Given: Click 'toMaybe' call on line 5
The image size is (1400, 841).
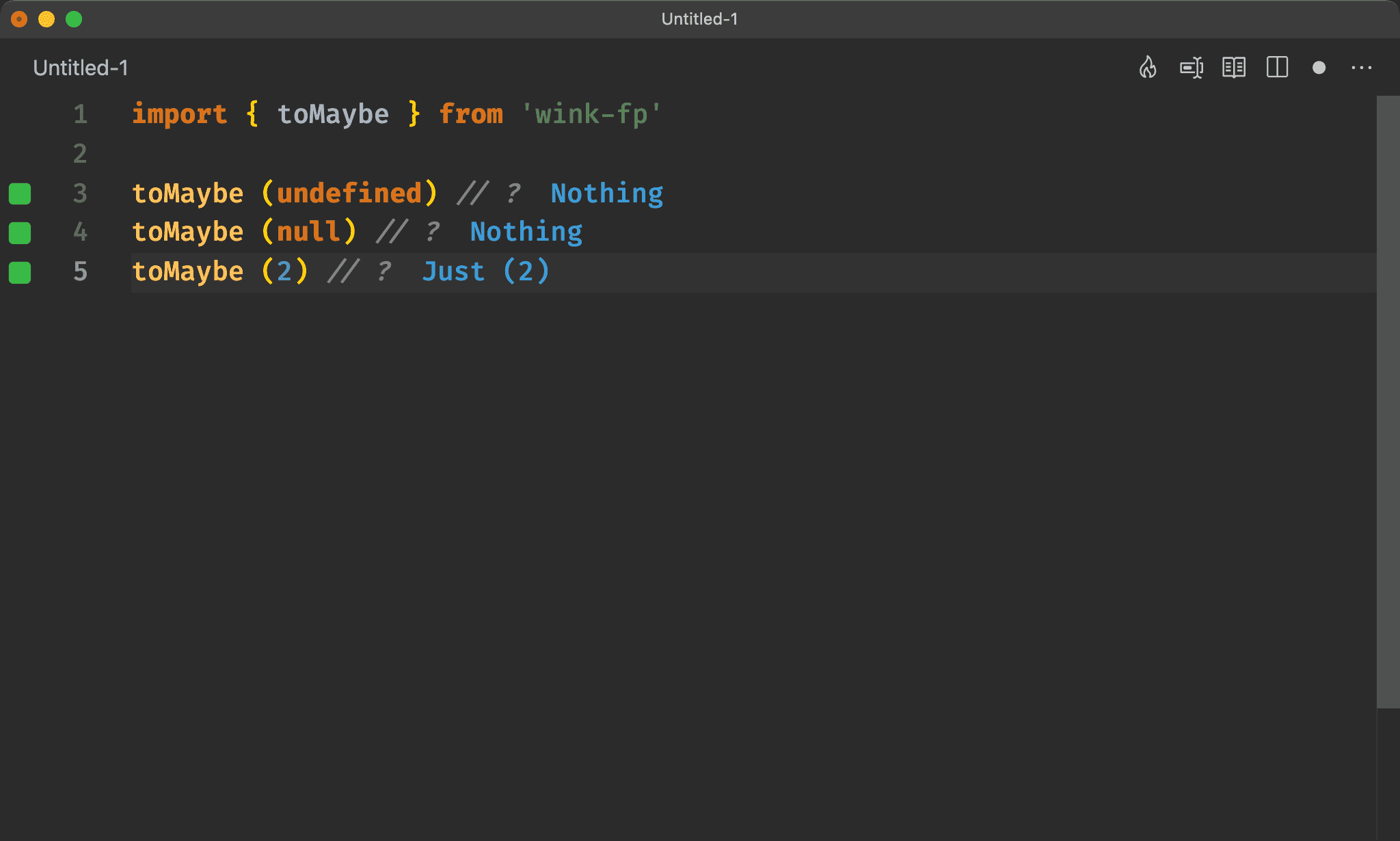Looking at the screenshot, I should pyautogui.click(x=188, y=272).
